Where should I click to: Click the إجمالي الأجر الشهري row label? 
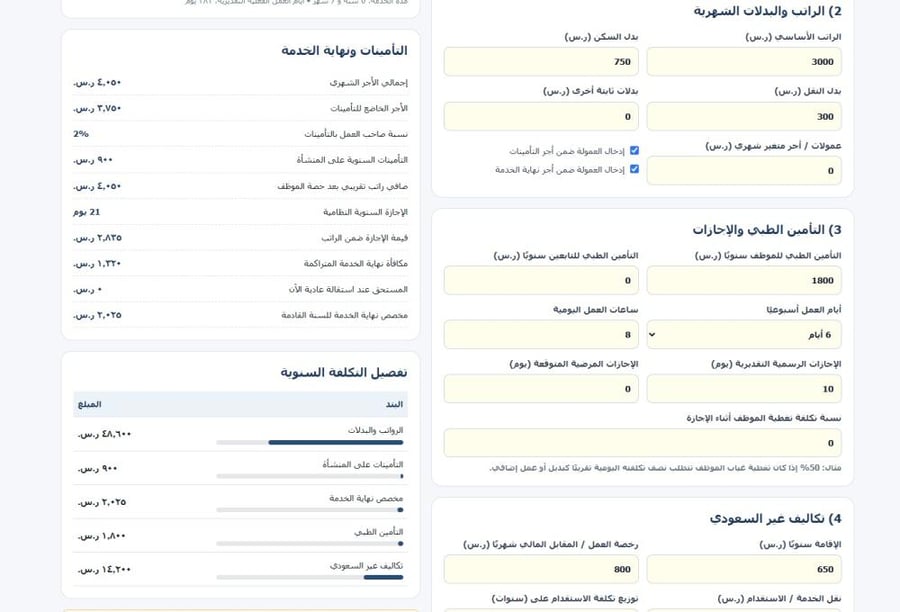[x=368, y=83]
